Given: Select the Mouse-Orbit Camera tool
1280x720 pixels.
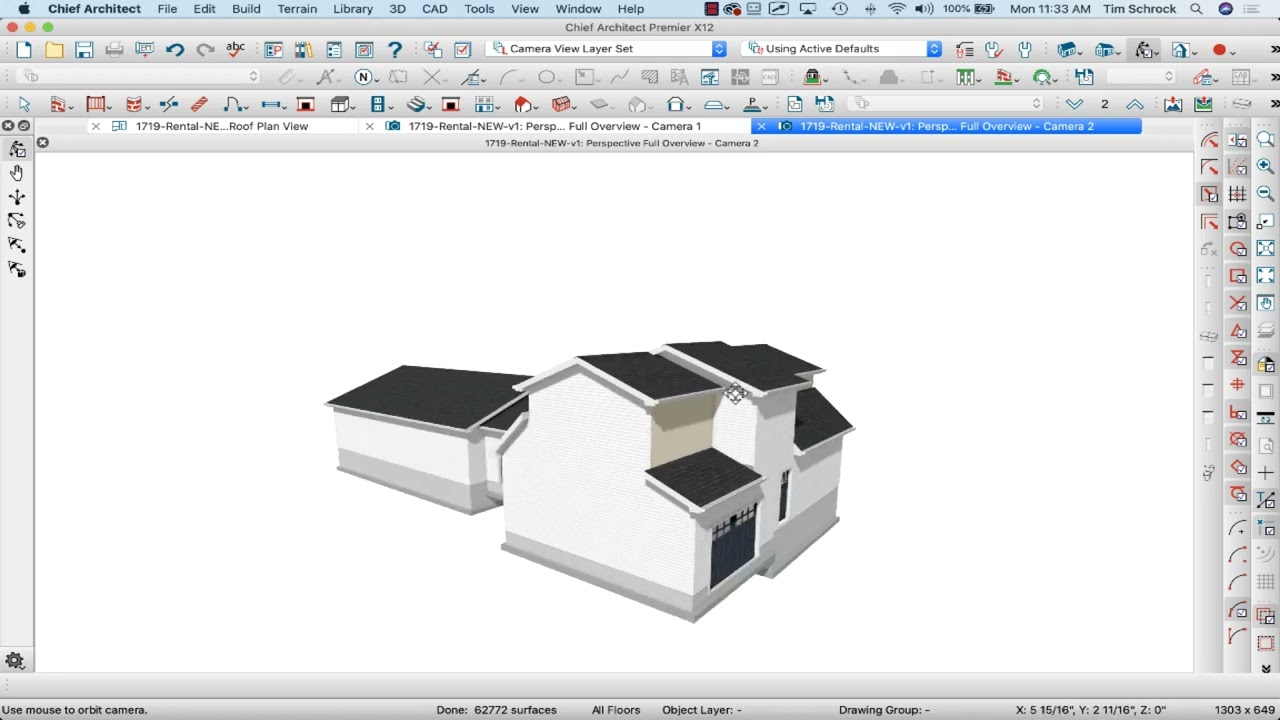Looking at the screenshot, I should [x=17, y=149].
